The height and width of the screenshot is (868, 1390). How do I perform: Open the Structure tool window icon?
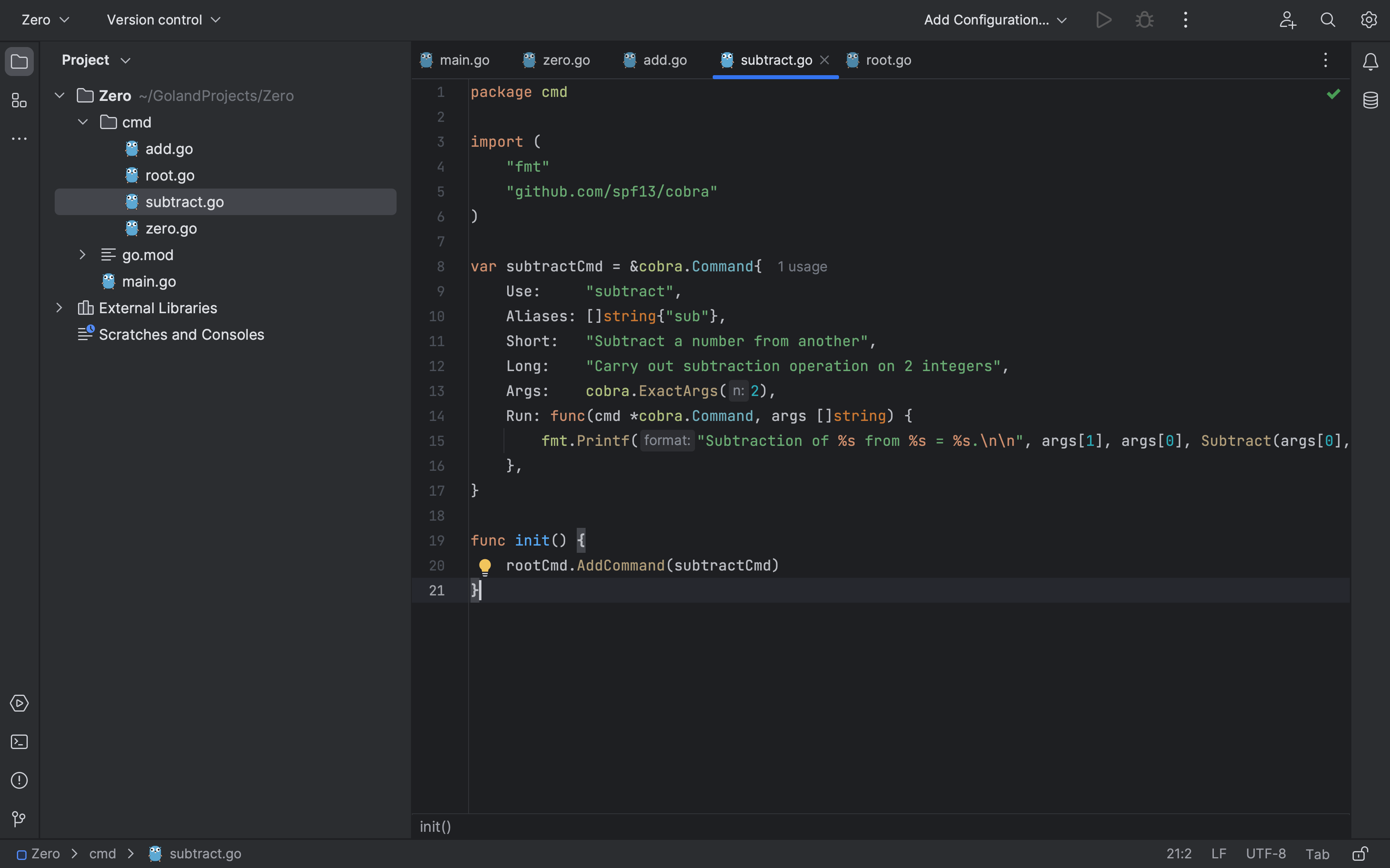[x=19, y=101]
